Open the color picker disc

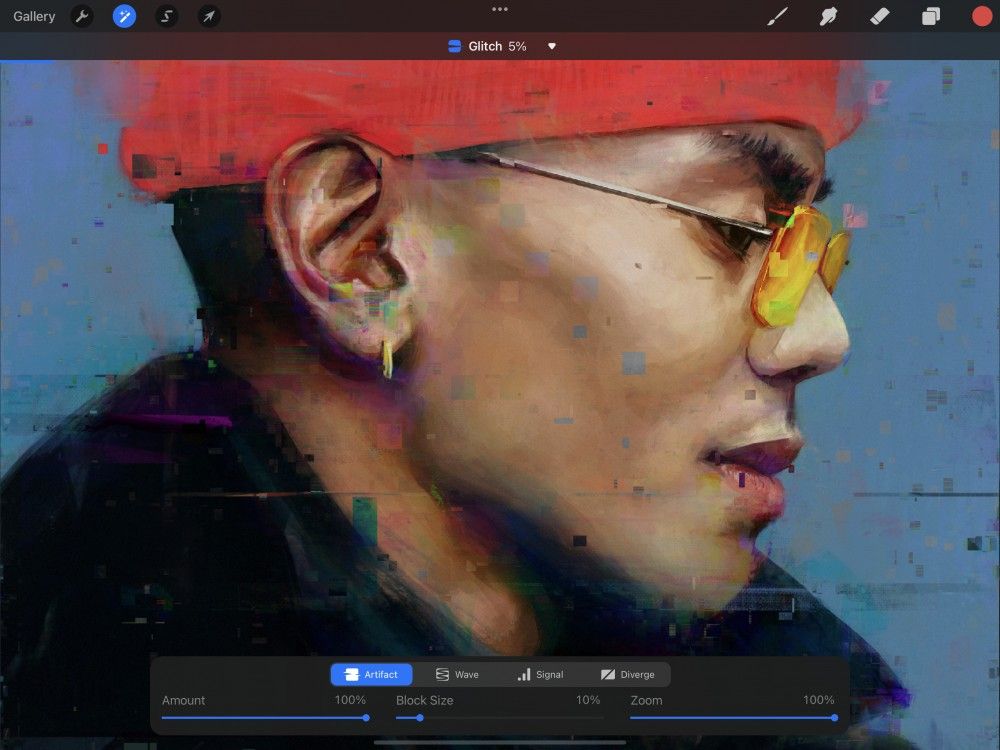(x=979, y=16)
